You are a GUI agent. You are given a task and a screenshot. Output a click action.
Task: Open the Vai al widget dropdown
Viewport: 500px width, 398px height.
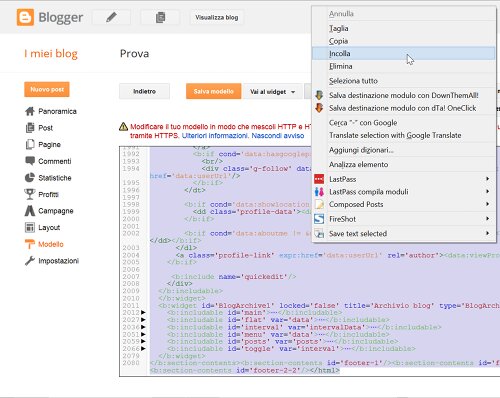272,91
